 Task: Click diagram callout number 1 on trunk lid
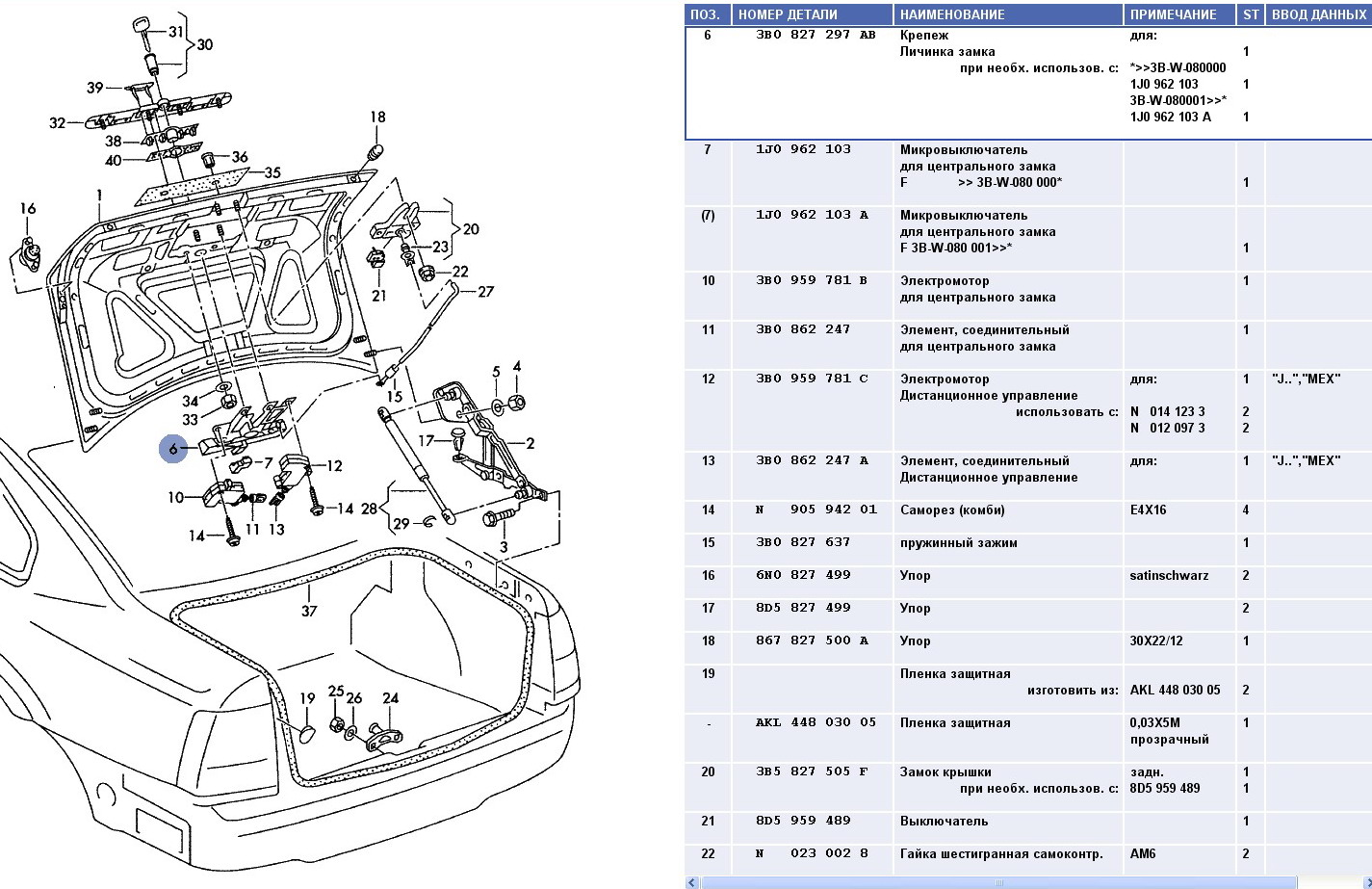[99, 196]
